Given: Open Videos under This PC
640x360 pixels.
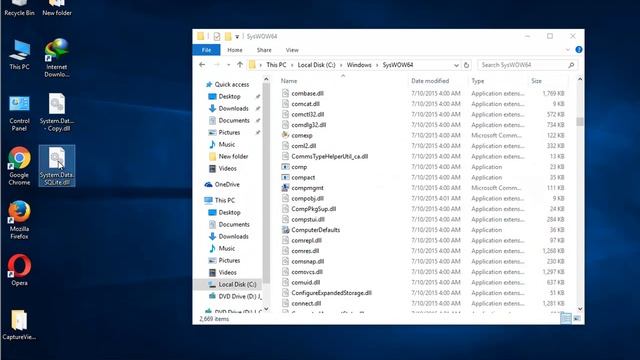Looking at the screenshot, I should (x=227, y=272).
